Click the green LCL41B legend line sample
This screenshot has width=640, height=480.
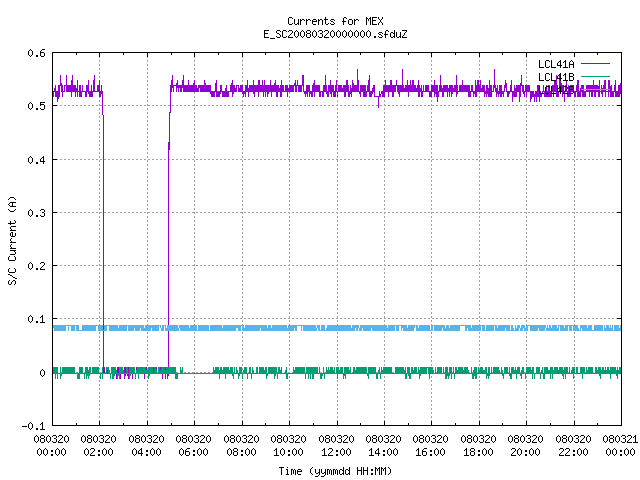click(x=595, y=77)
